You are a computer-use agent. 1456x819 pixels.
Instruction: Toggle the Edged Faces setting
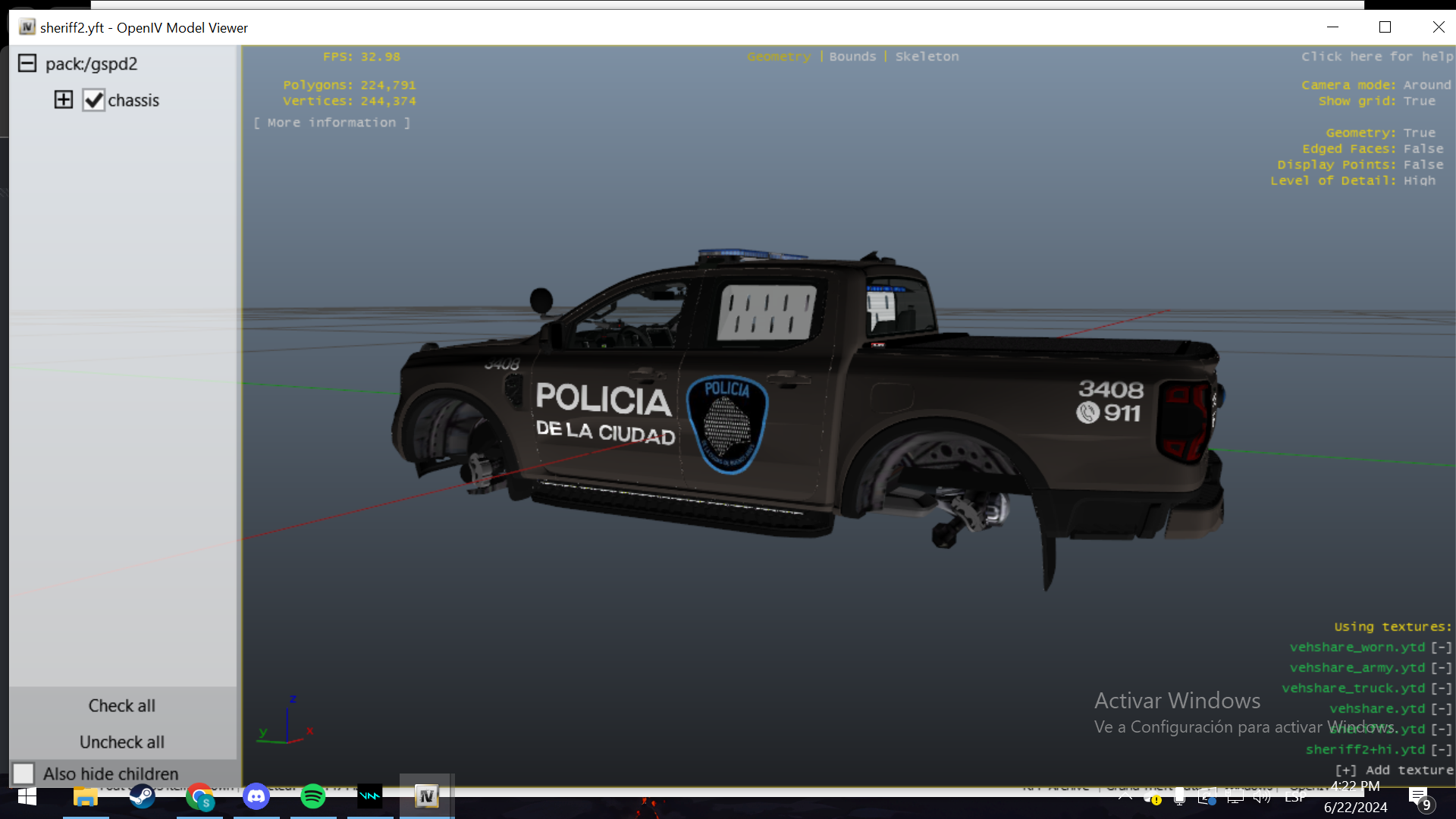[1423, 149]
